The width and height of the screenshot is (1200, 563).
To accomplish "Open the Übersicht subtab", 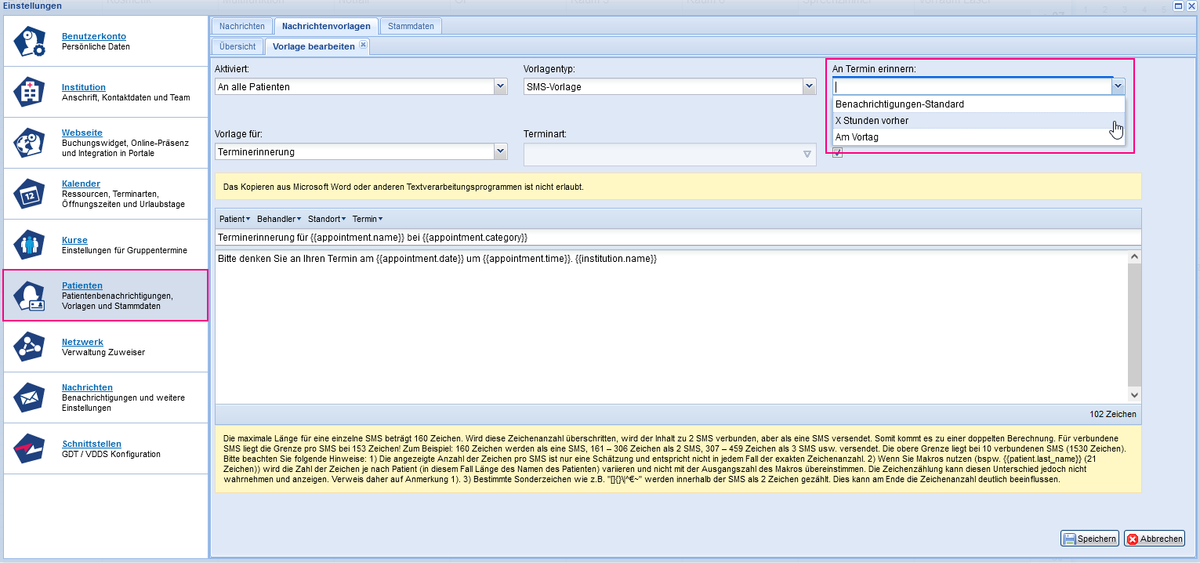I will click(x=237, y=46).
